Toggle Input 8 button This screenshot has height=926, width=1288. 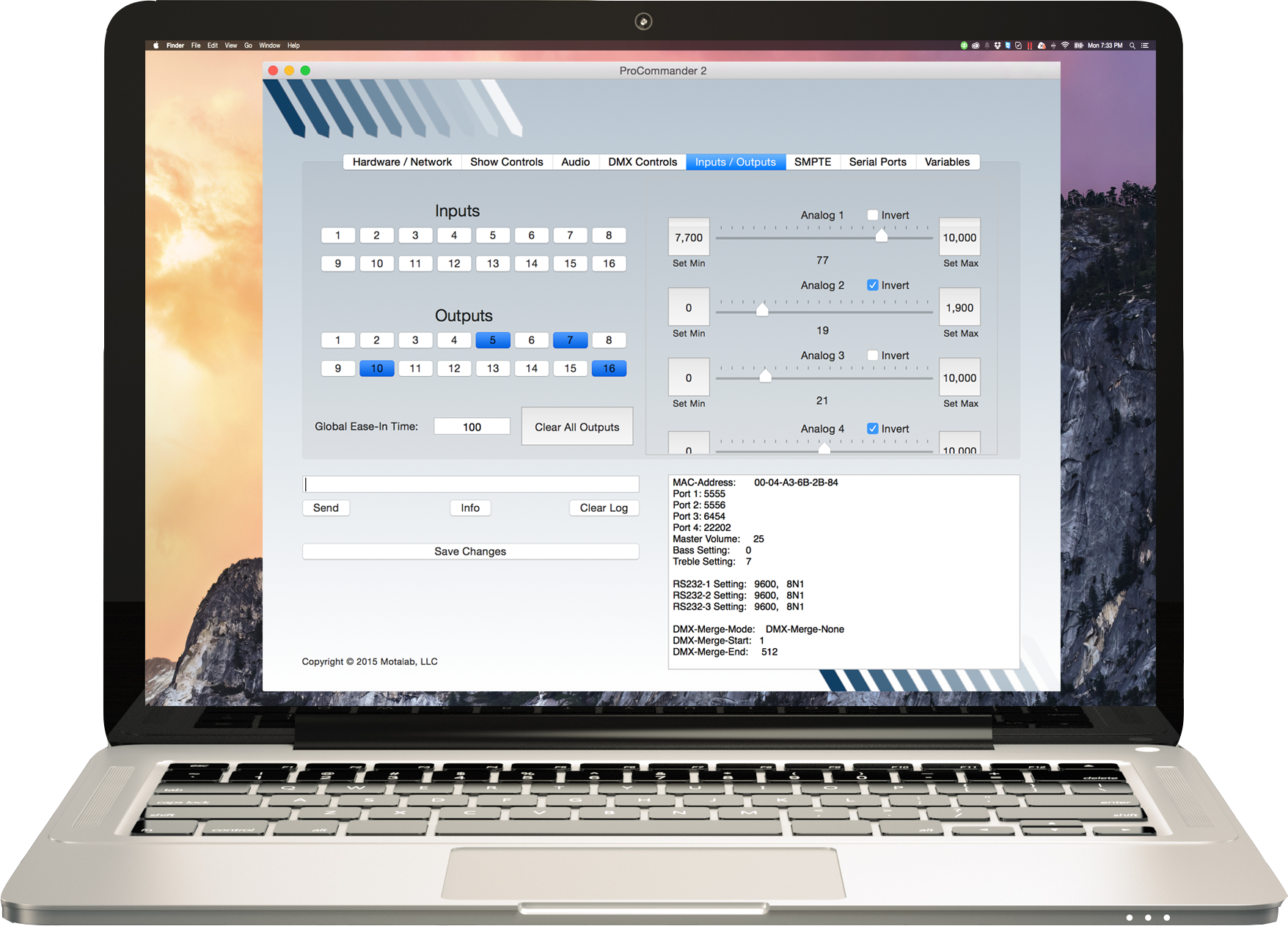[609, 235]
